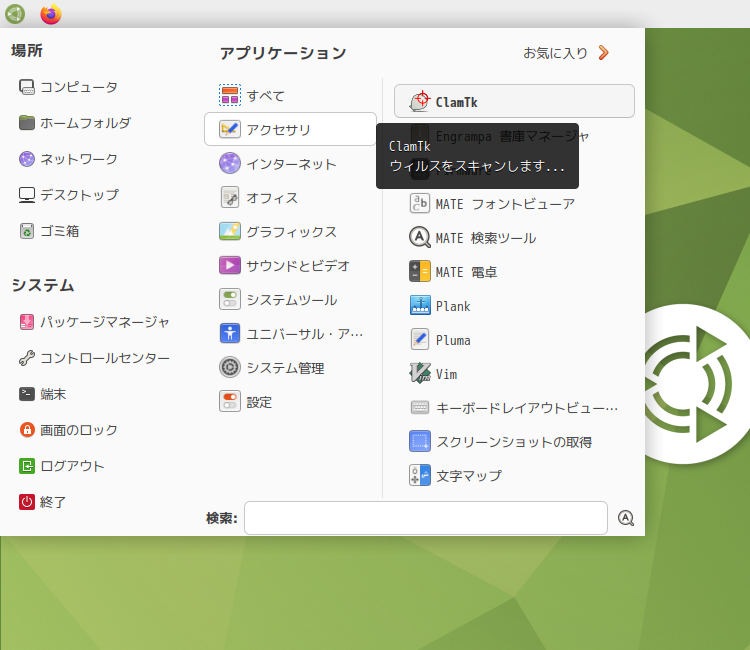Click 画面のロック to lock screen
750x650 pixels.
point(68,430)
